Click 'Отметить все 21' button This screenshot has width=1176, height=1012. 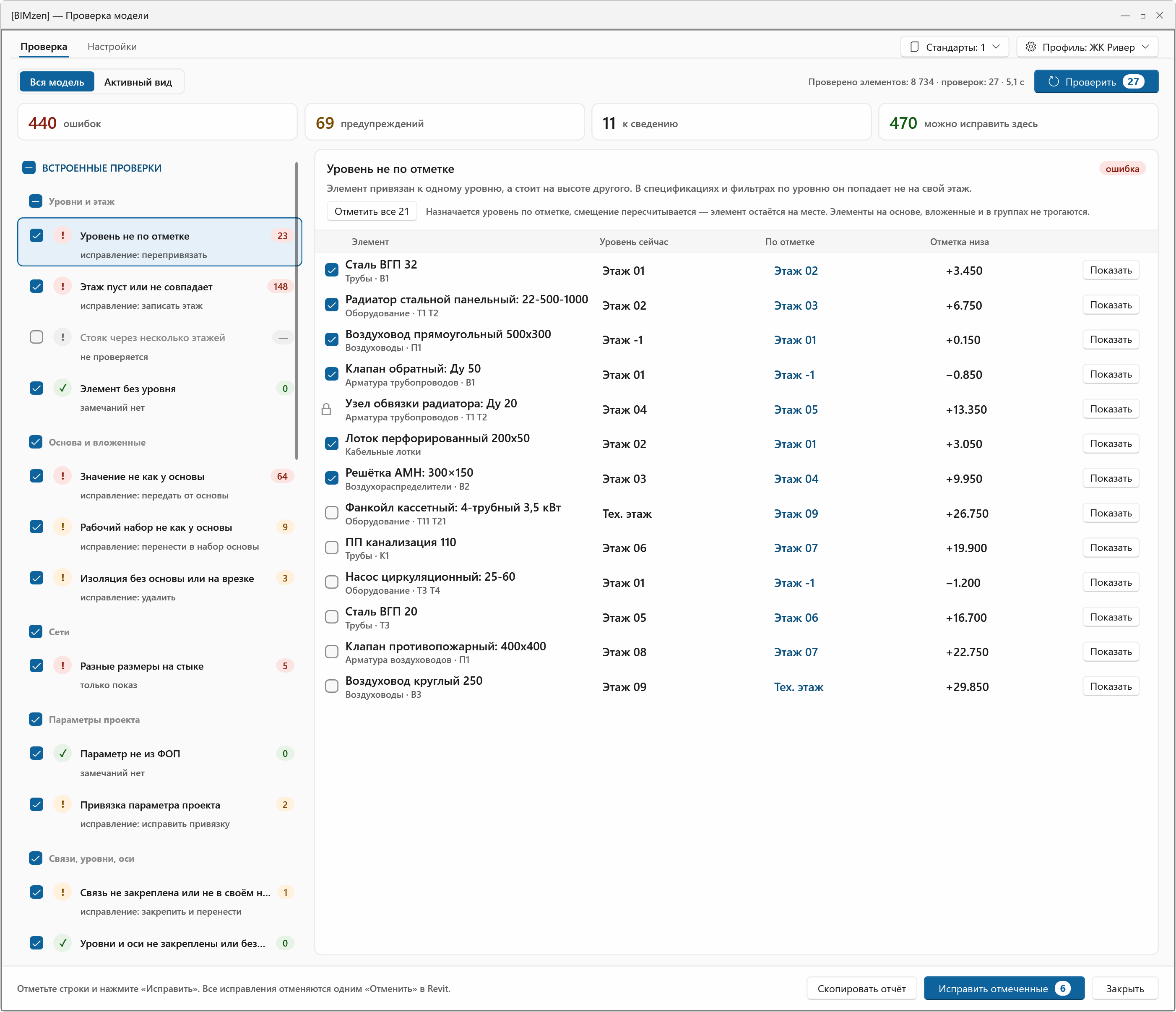(371, 211)
